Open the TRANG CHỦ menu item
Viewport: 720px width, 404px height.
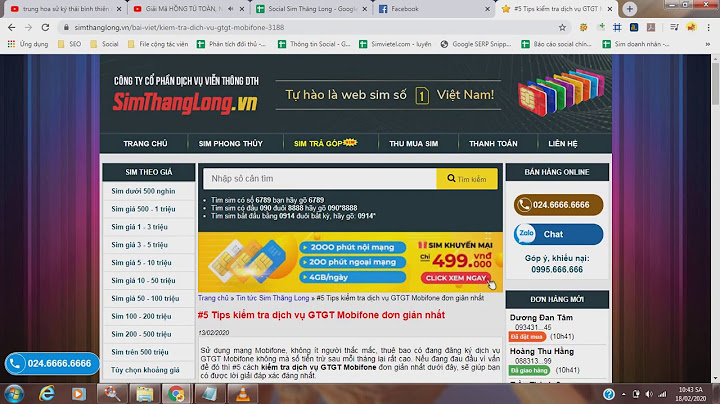pos(145,144)
